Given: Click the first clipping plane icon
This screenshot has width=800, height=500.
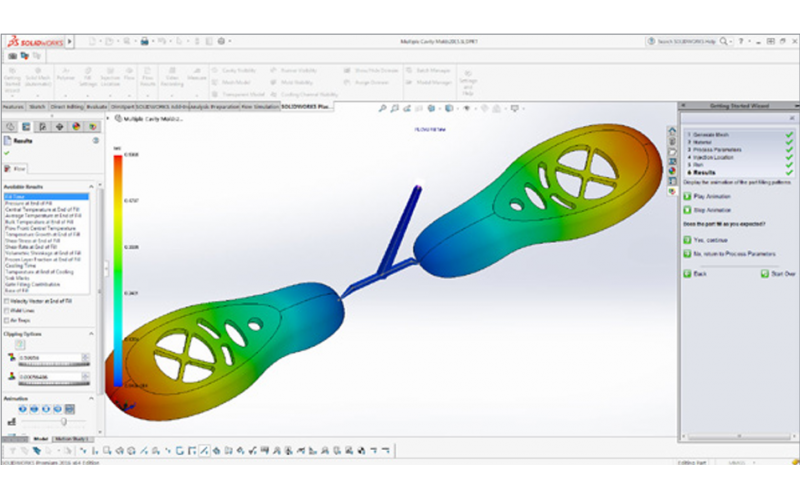Looking at the screenshot, I should click(11, 358).
